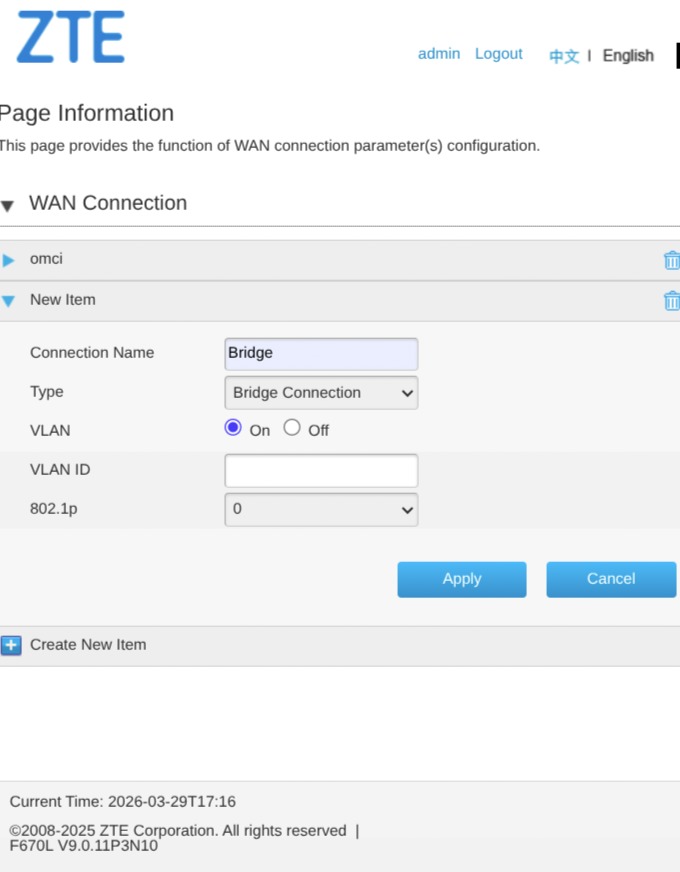Delete the omci connection via trash icon

click(x=671, y=260)
